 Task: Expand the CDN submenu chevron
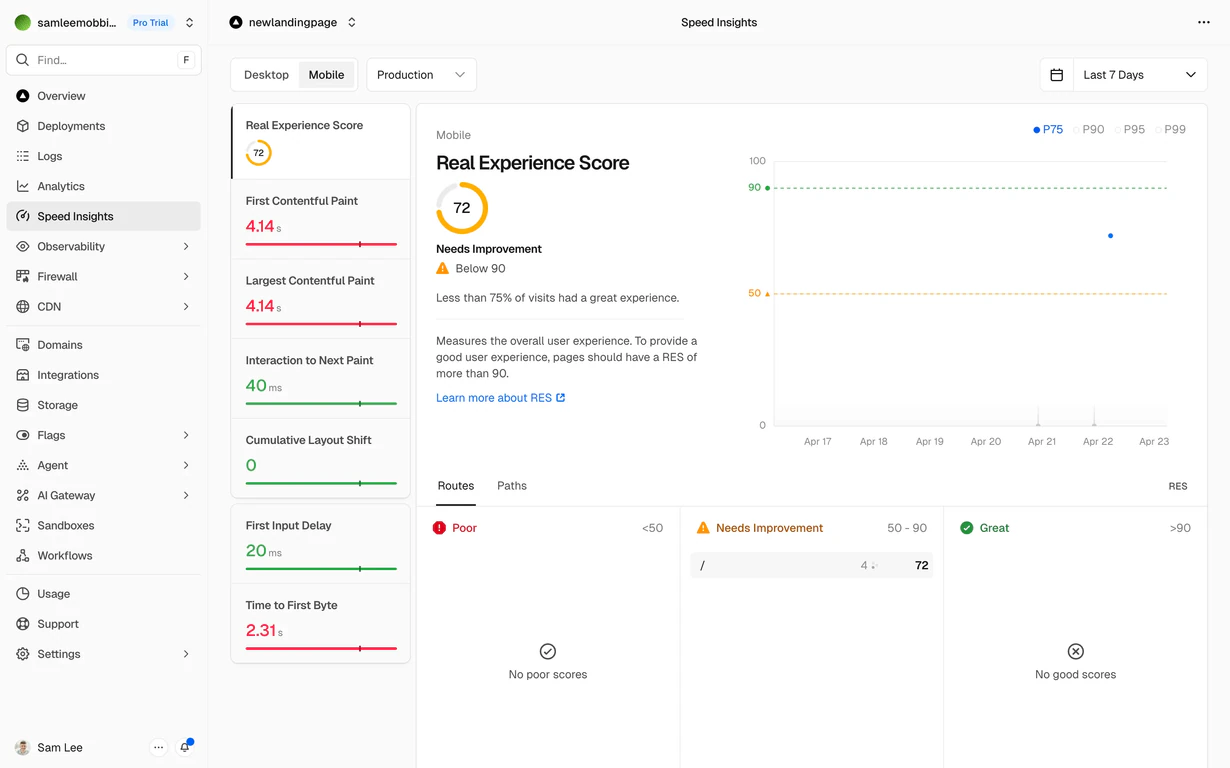tap(186, 306)
